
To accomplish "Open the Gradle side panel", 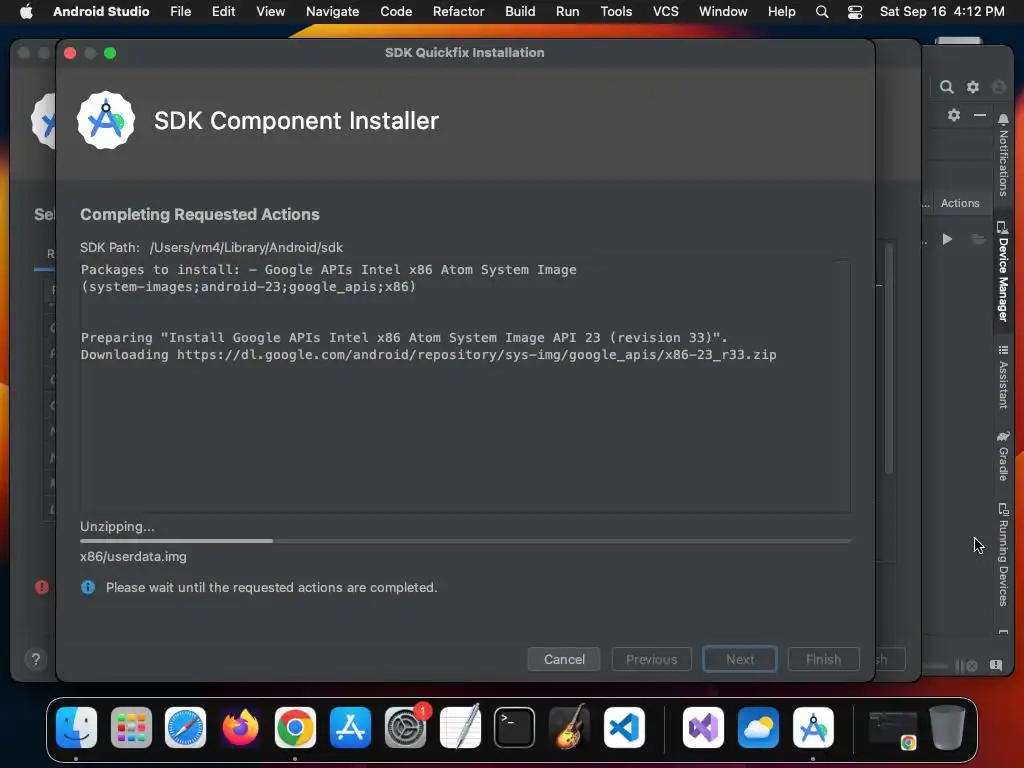I will (1003, 456).
